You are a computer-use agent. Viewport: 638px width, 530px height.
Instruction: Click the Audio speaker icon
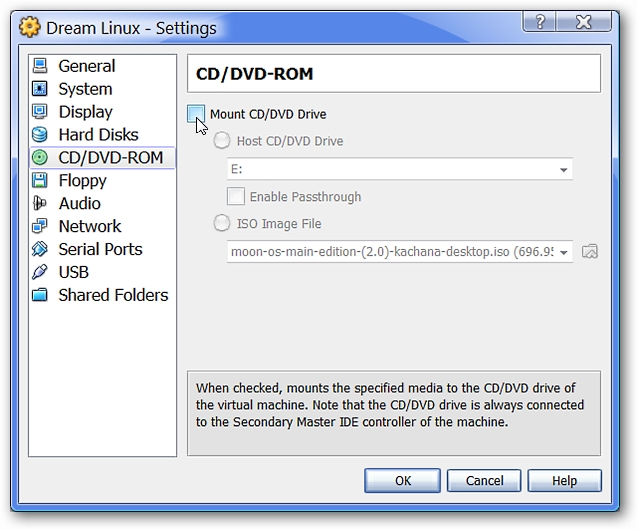point(40,203)
